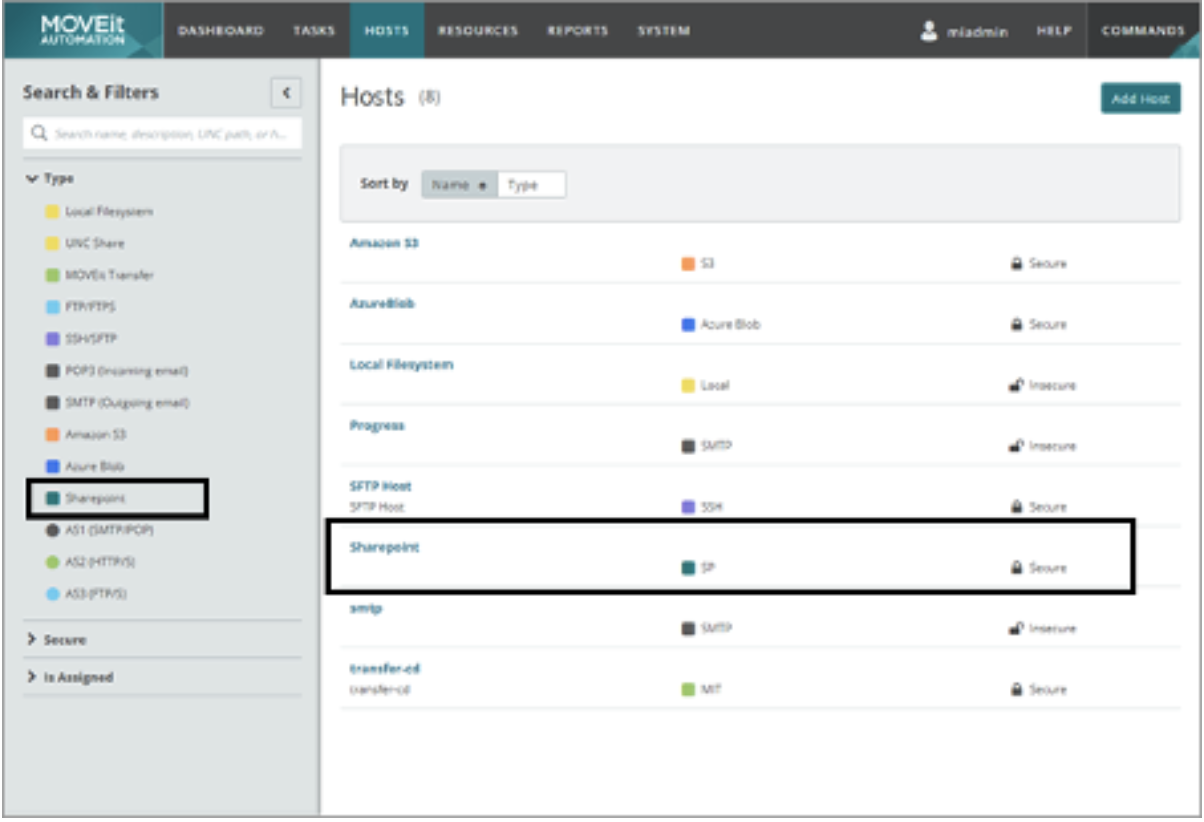Click Insecure lock icon in Local Filesystem row

tap(1017, 386)
